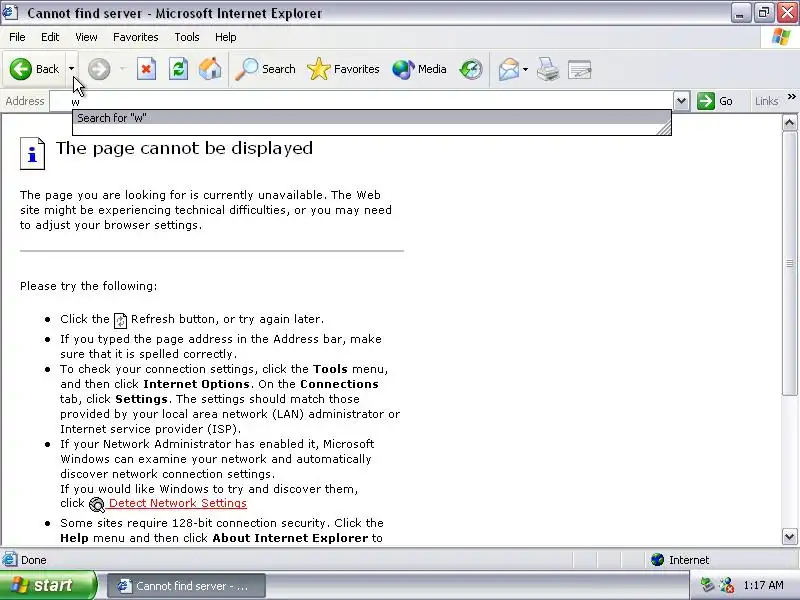Open the Search magnifier toolbar button
Viewport: 800px width, 600px height.
pos(265,69)
